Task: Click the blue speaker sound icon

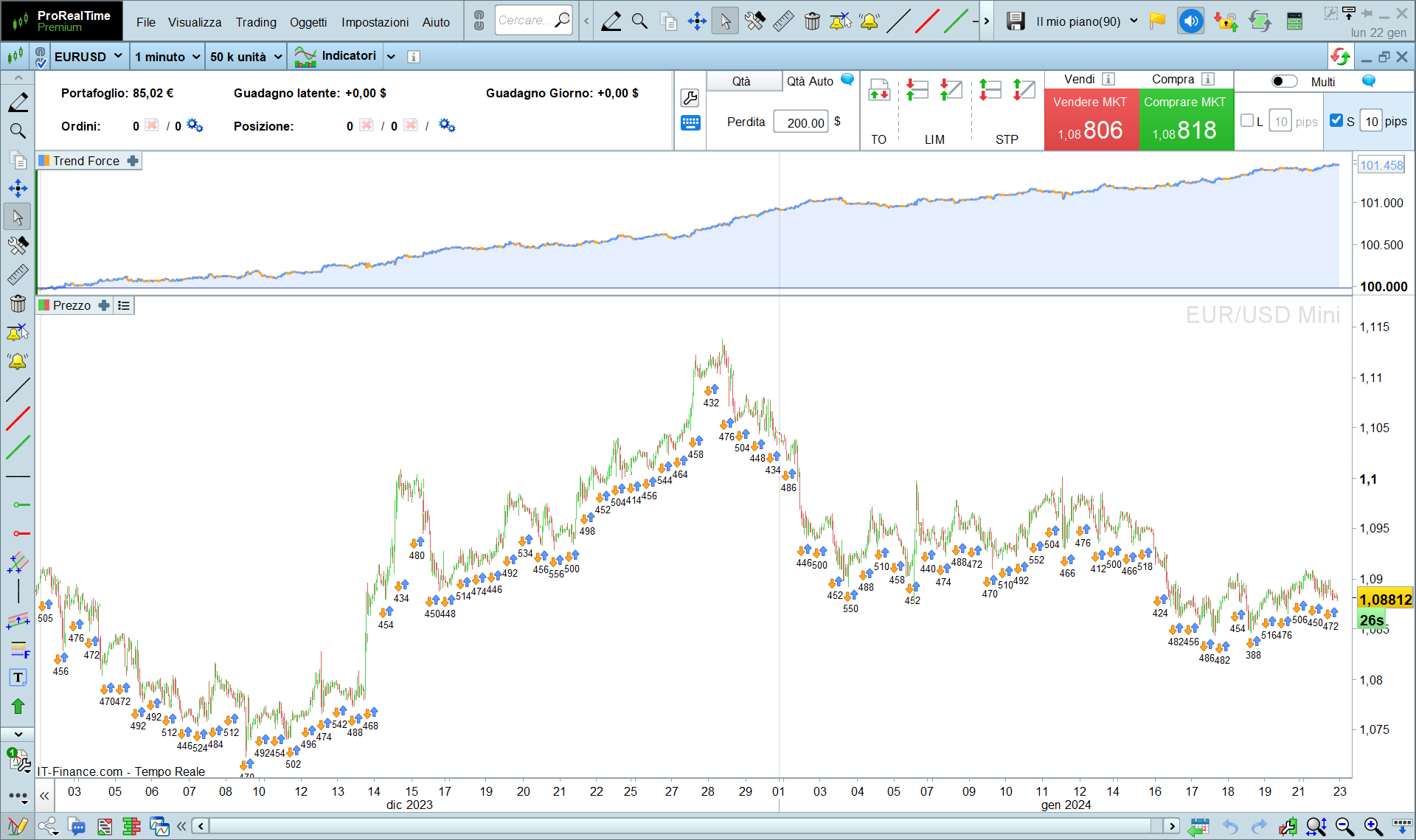Action: coord(1190,21)
